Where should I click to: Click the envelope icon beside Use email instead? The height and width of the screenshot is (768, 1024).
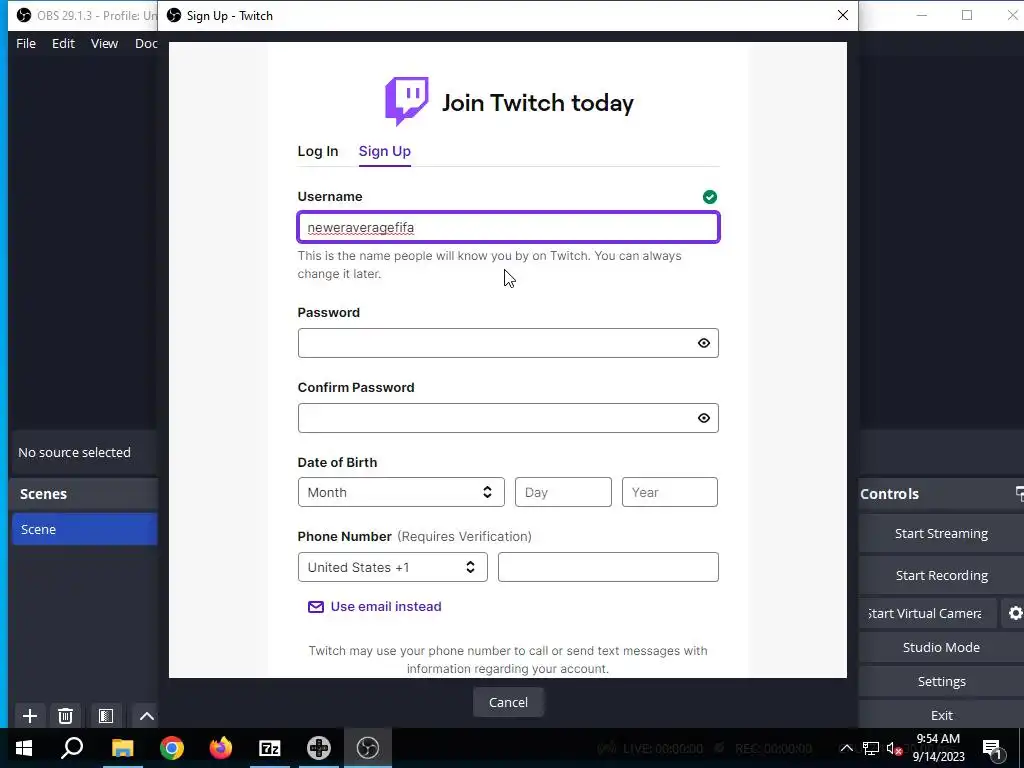coord(315,607)
